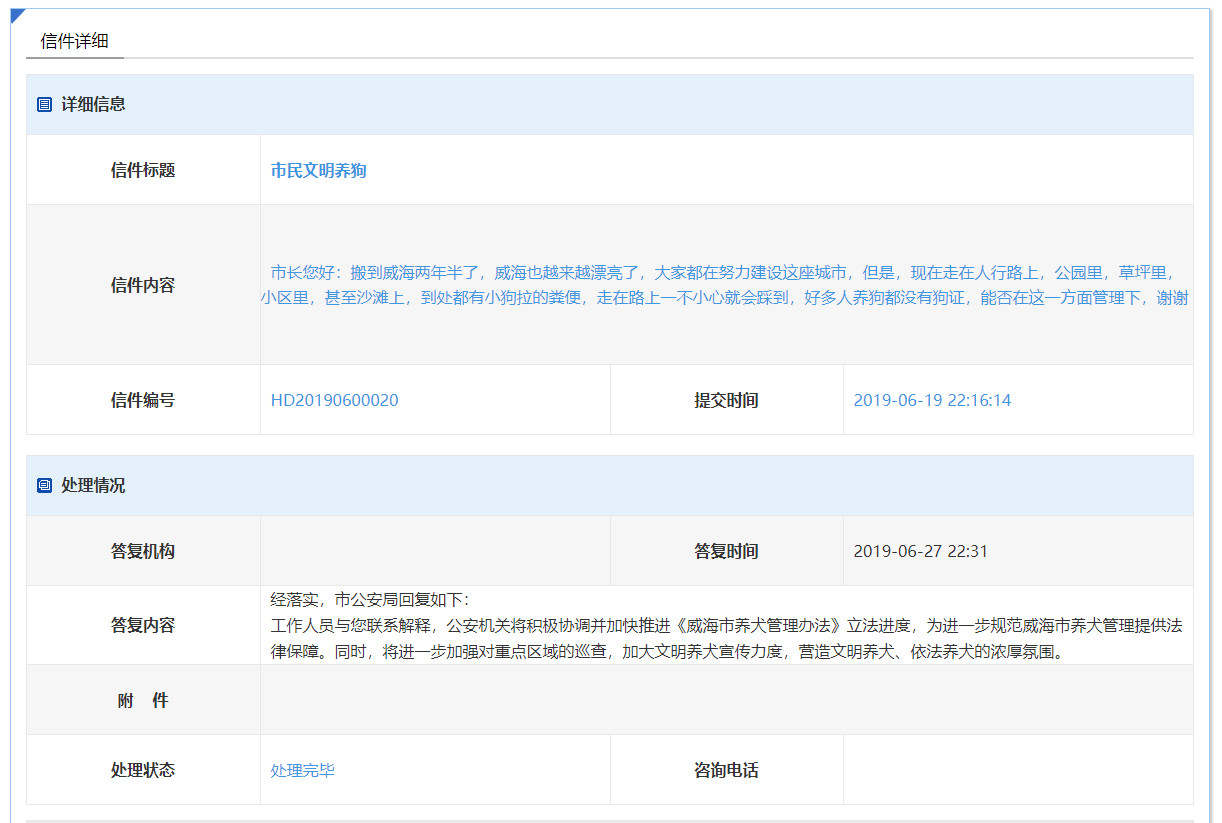This screenshot has width=1222, height=823.
Task: Select the 处理完毕 status link
Action: coord(302,770)
